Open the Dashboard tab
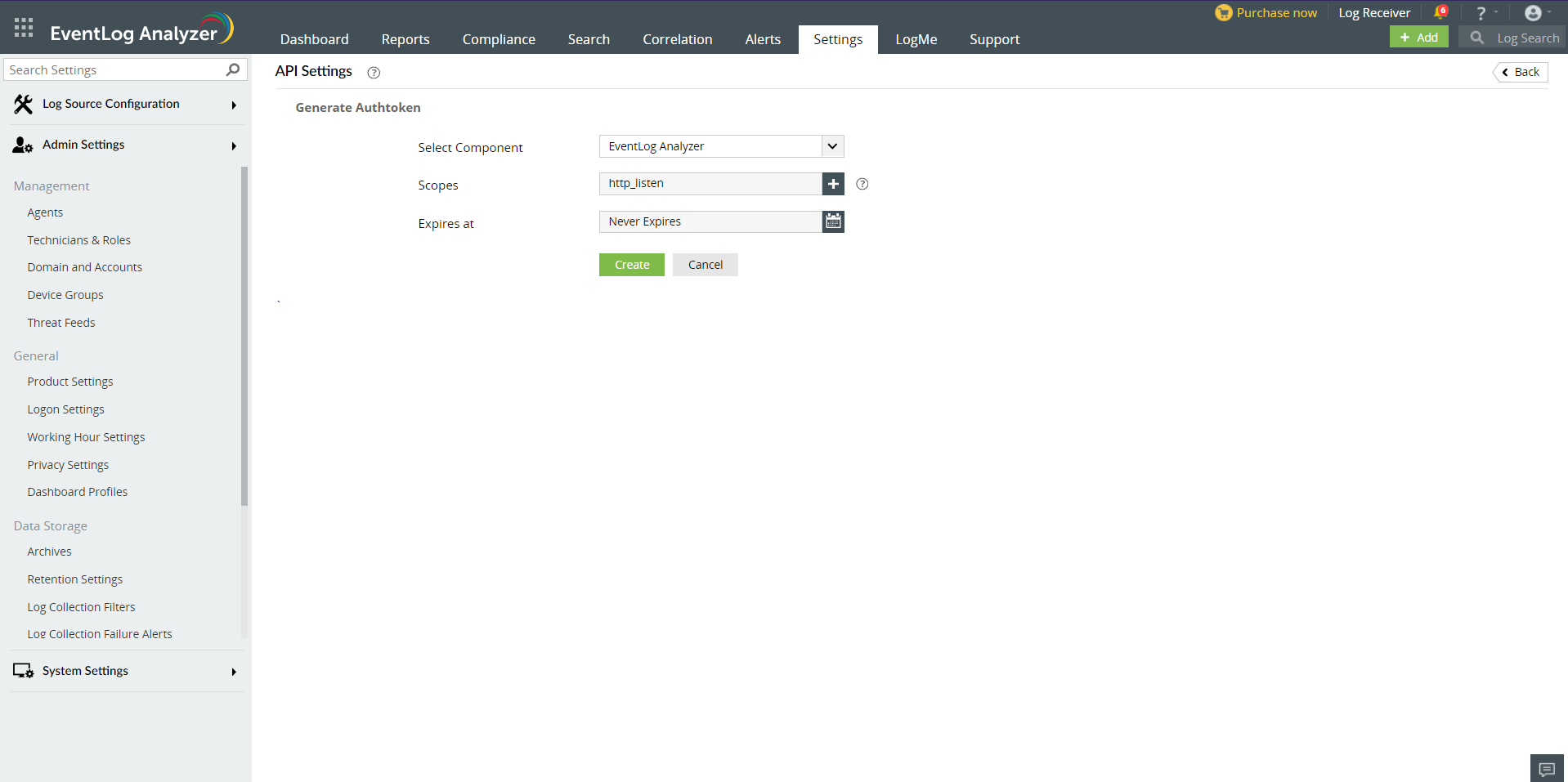Screen dimensions: 1568x782 pyautogui.click(x=314, y=39)
